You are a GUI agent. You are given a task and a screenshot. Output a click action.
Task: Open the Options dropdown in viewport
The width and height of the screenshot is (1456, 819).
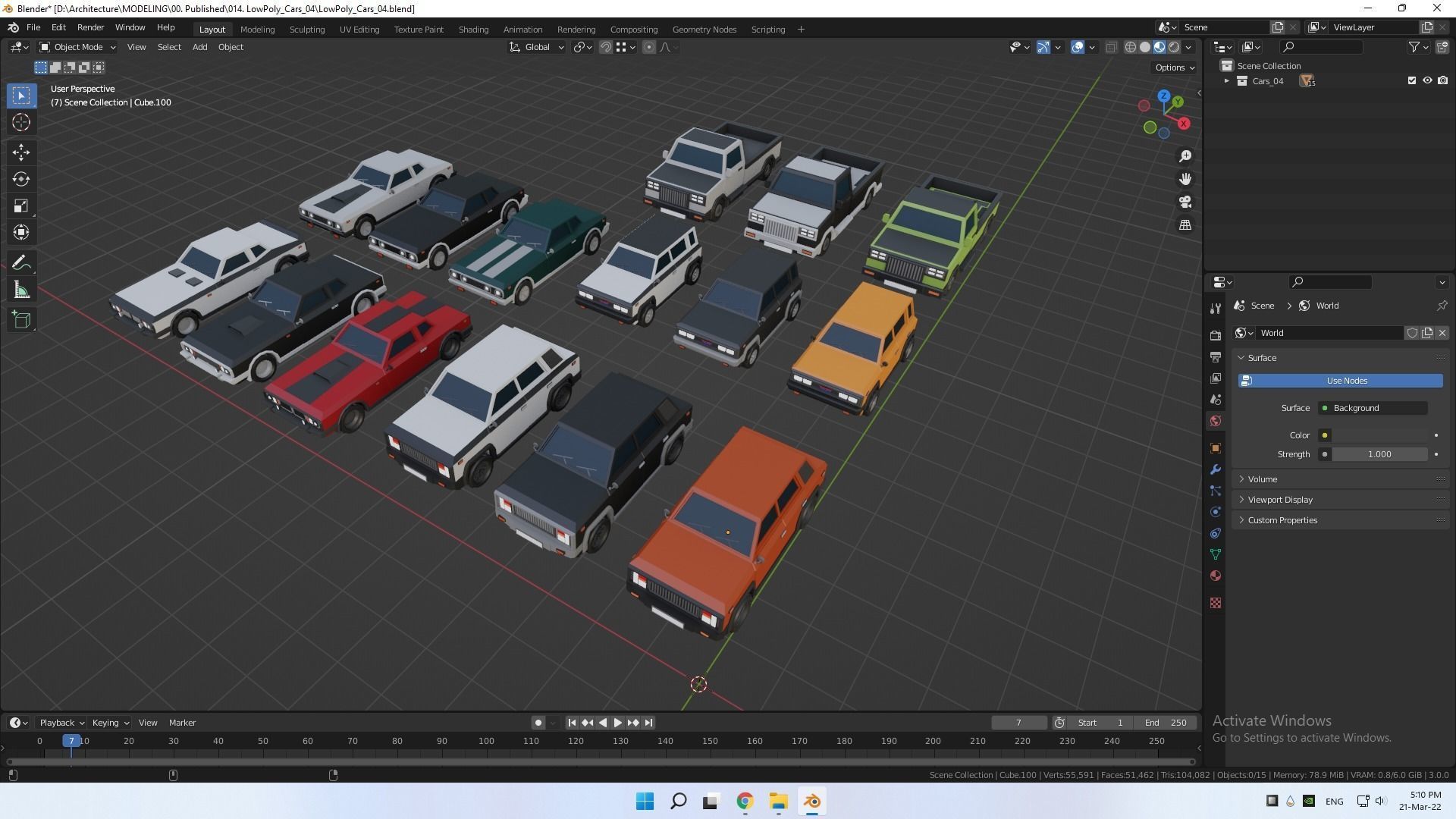[1174, 67]
